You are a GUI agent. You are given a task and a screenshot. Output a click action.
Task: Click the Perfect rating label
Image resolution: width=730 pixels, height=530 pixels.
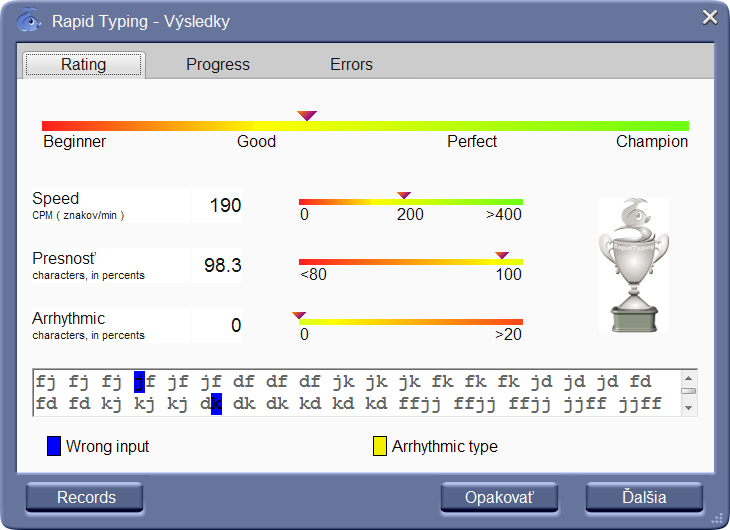pos(472,142)
